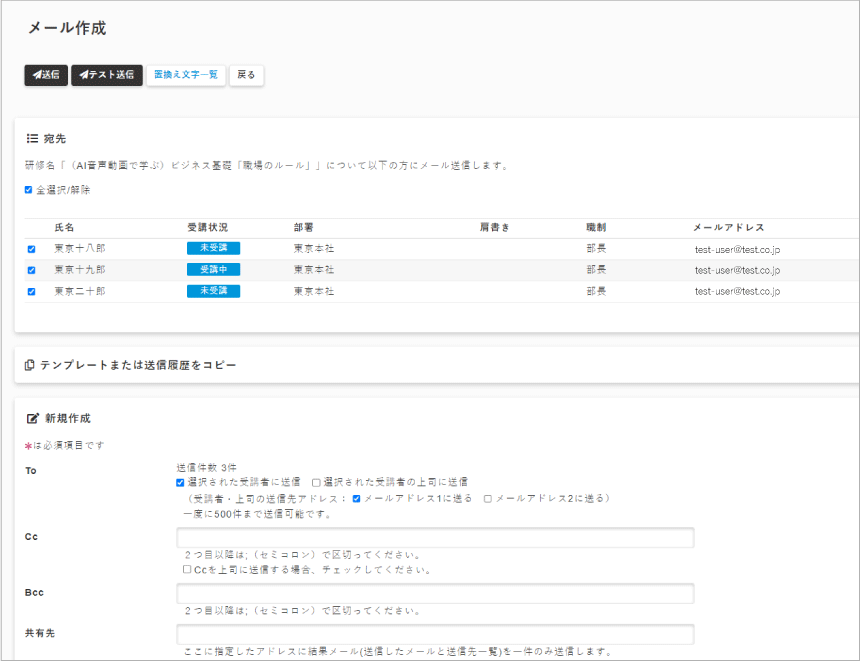Screen dimensions: 860x661
Task: Click the copy icon beside テンプレート heading
Action: coord(30,366)
